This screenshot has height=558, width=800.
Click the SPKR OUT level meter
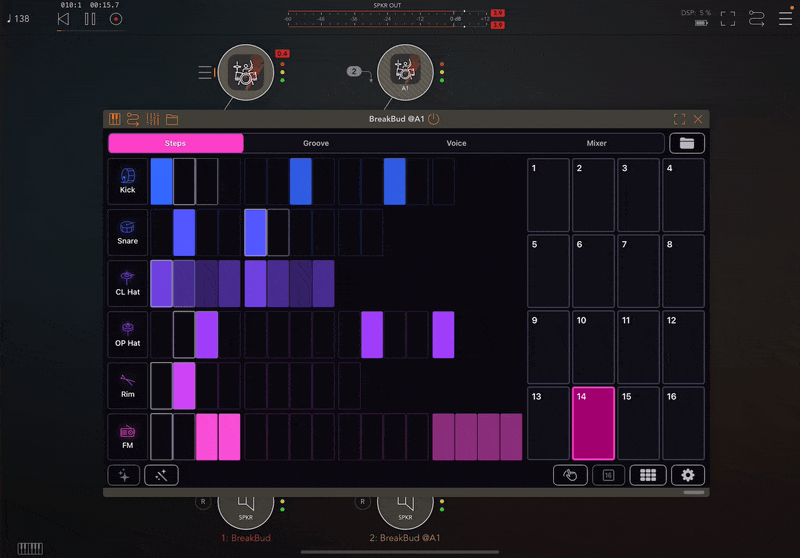388,19
